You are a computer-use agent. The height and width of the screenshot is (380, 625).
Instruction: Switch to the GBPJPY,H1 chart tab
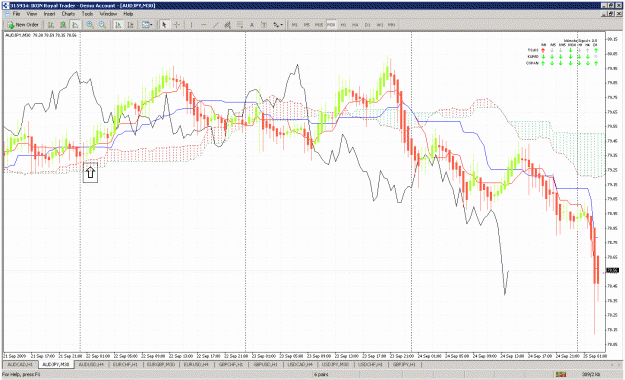point(405,364)
